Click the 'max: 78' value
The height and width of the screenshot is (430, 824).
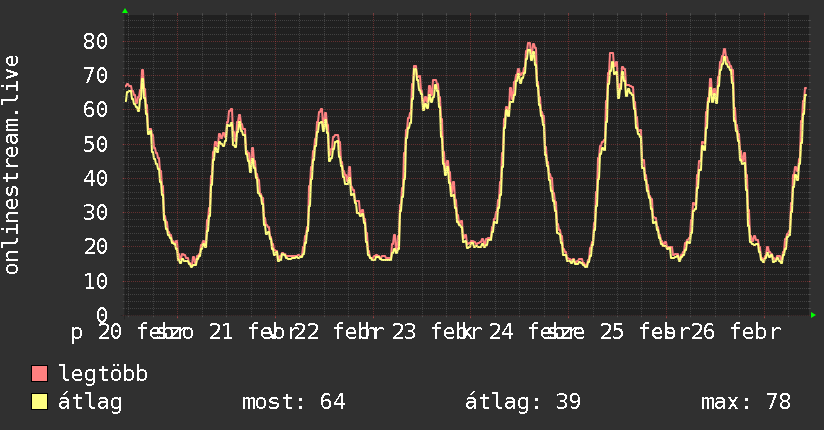[x=746, y=402]
